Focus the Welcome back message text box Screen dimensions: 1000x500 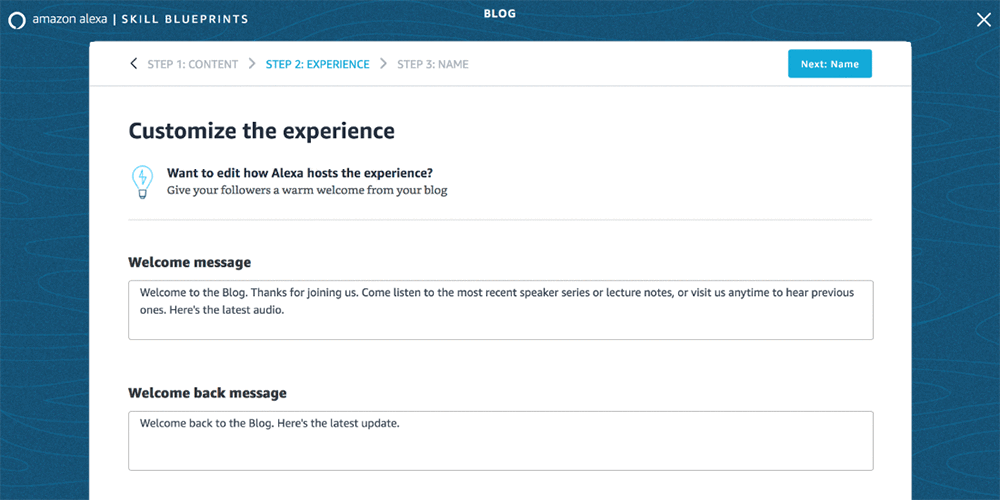tap(501, 441)
